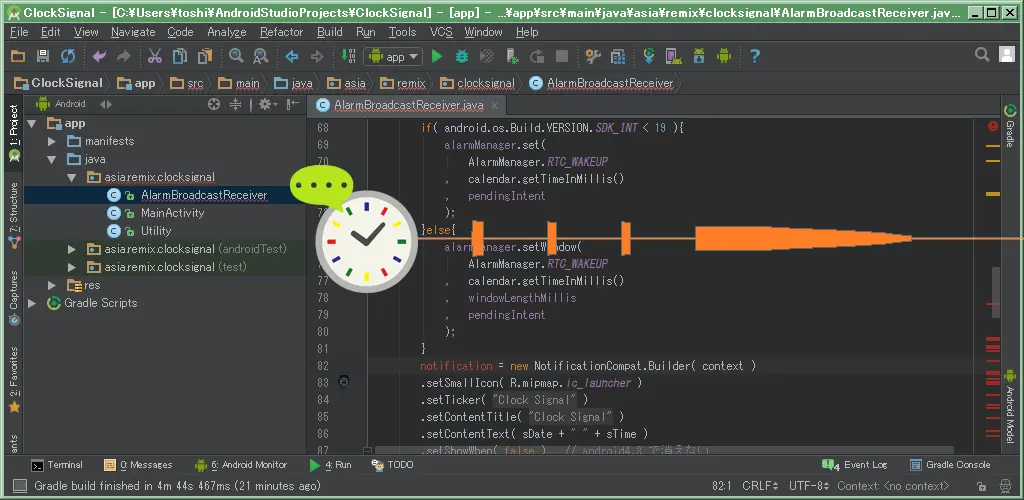Toggle the 7: Structure side panel

[14, 217]
